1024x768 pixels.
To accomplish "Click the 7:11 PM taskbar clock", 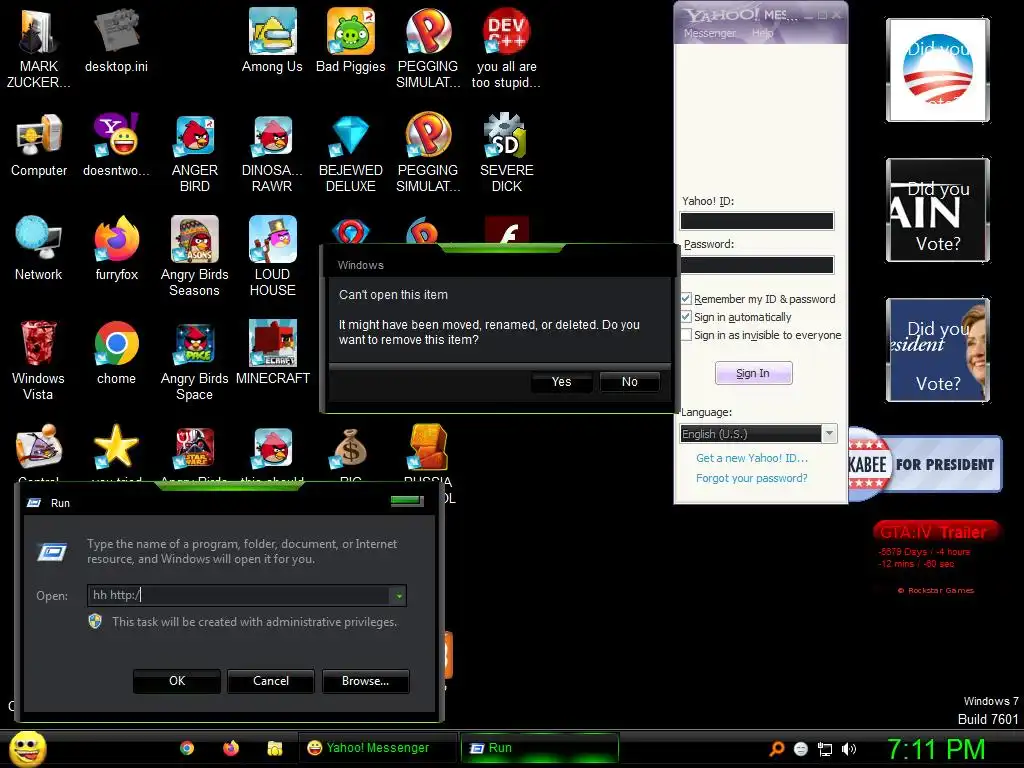I will [936, 749].
